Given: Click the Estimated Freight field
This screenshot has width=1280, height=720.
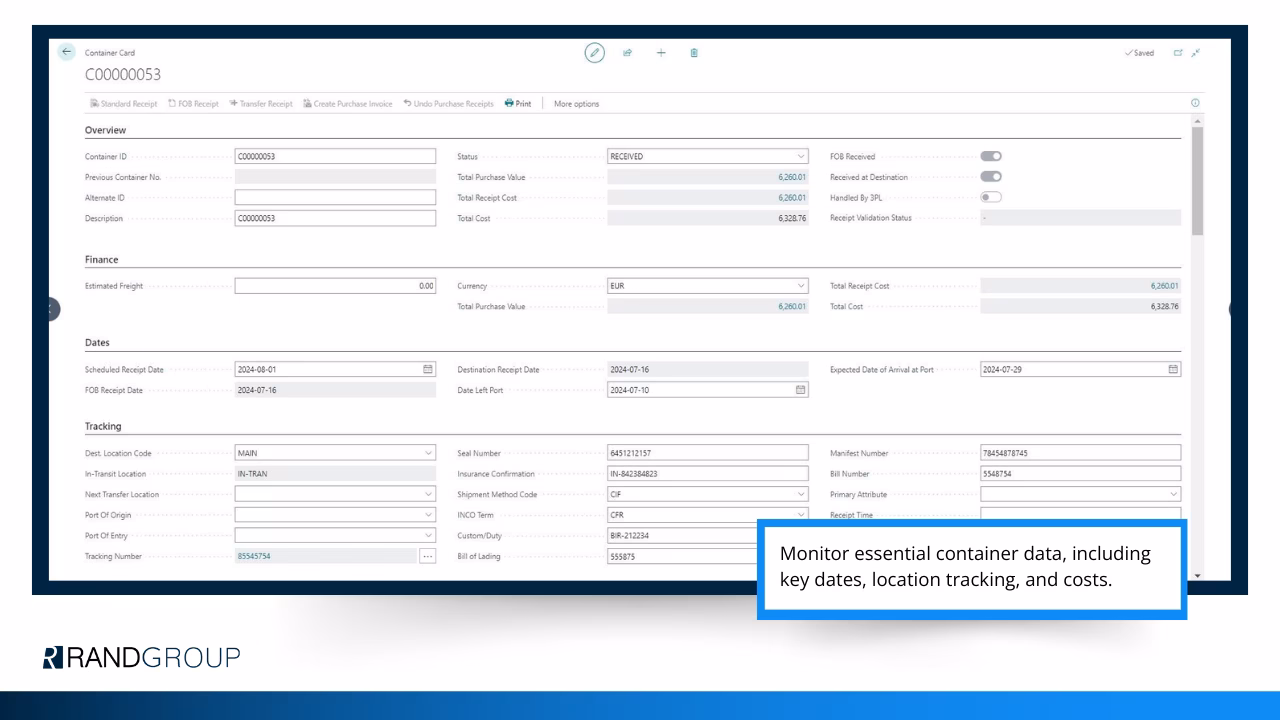Looking at the screenshot, I should [x=335, y=286].
